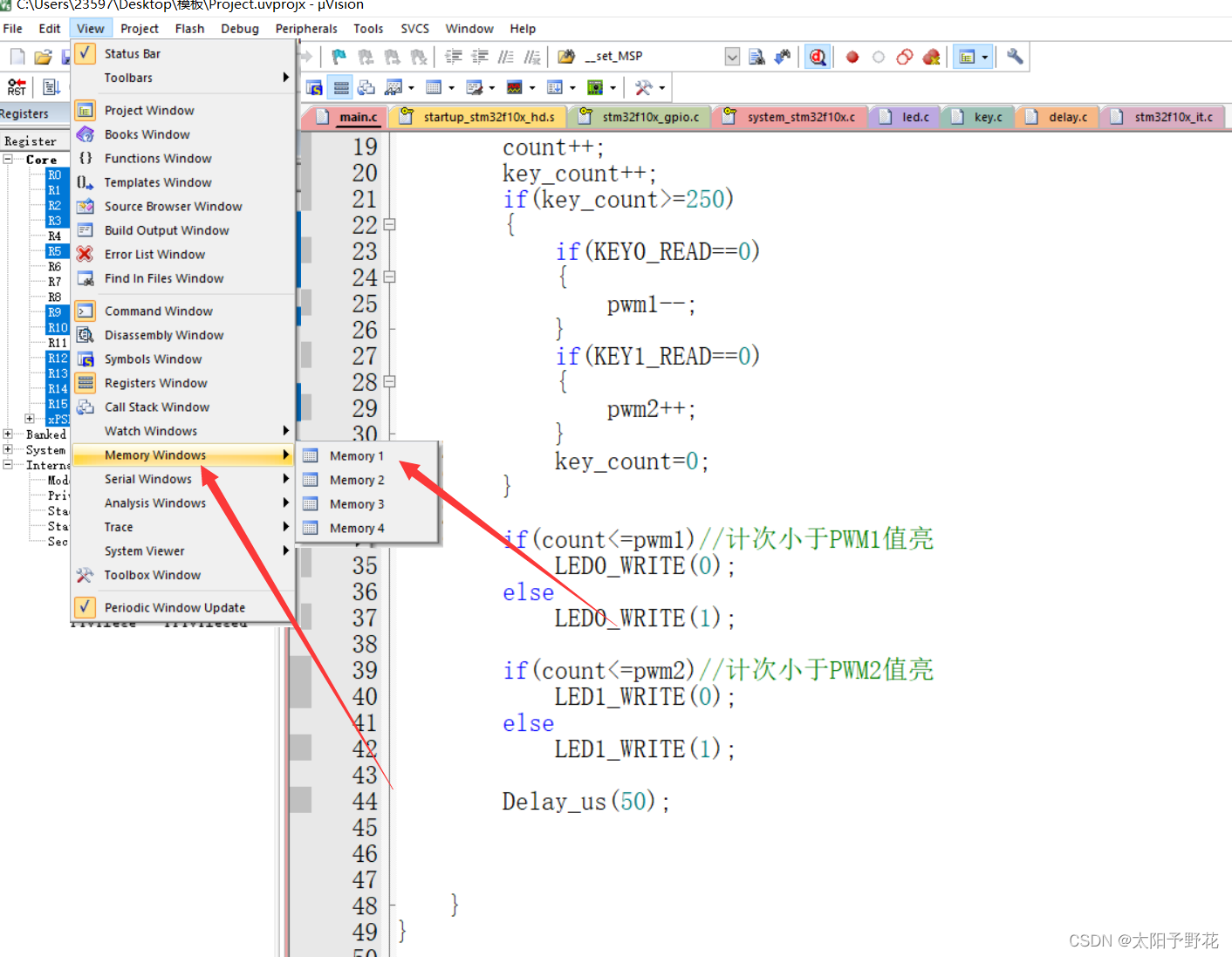Screen dimensions: 1232x957
Task: Select Memory 1 from submenu
Action: coord(367,455)
